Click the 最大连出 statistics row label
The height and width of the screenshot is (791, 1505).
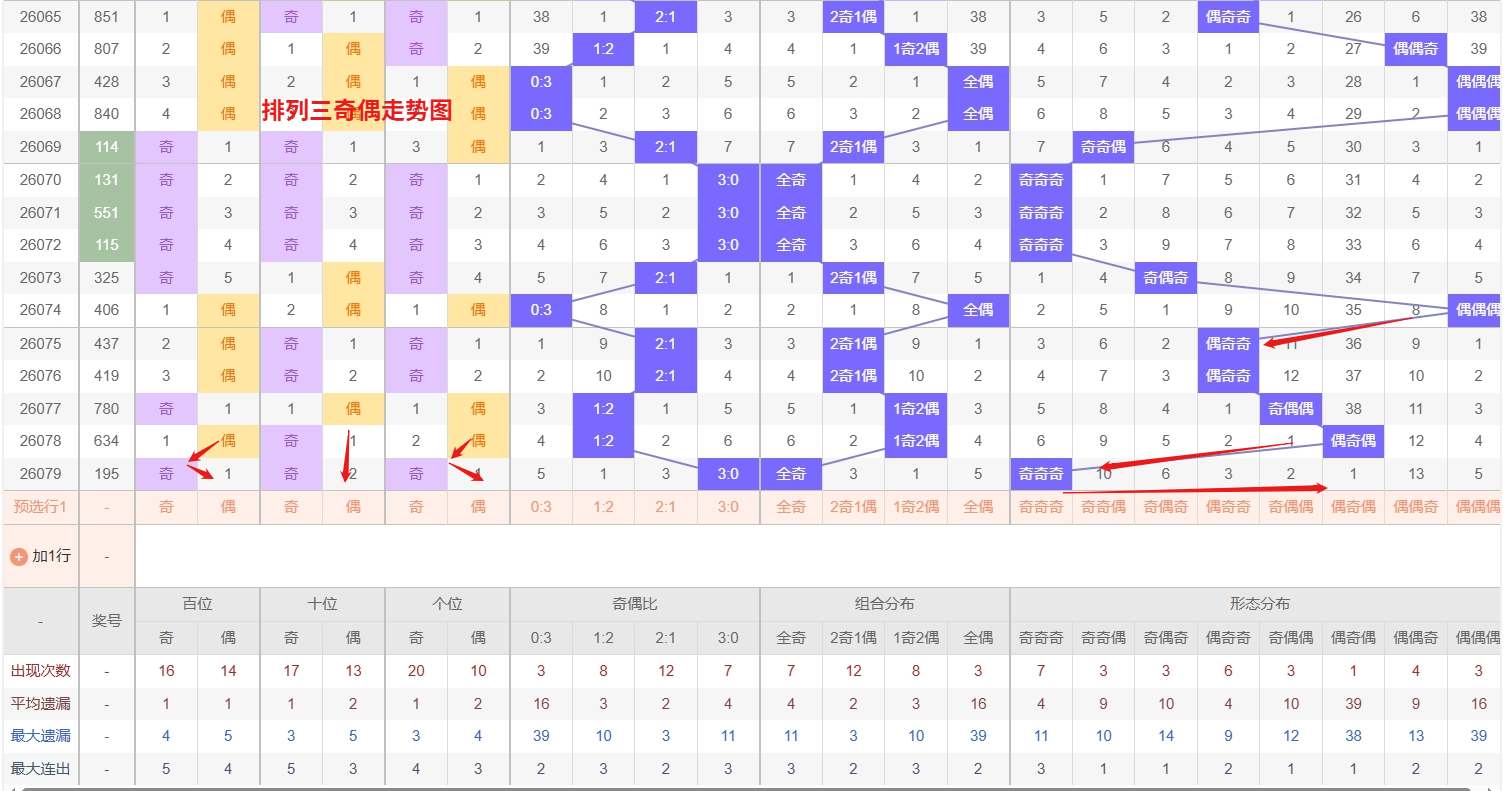tap(40, 769)
